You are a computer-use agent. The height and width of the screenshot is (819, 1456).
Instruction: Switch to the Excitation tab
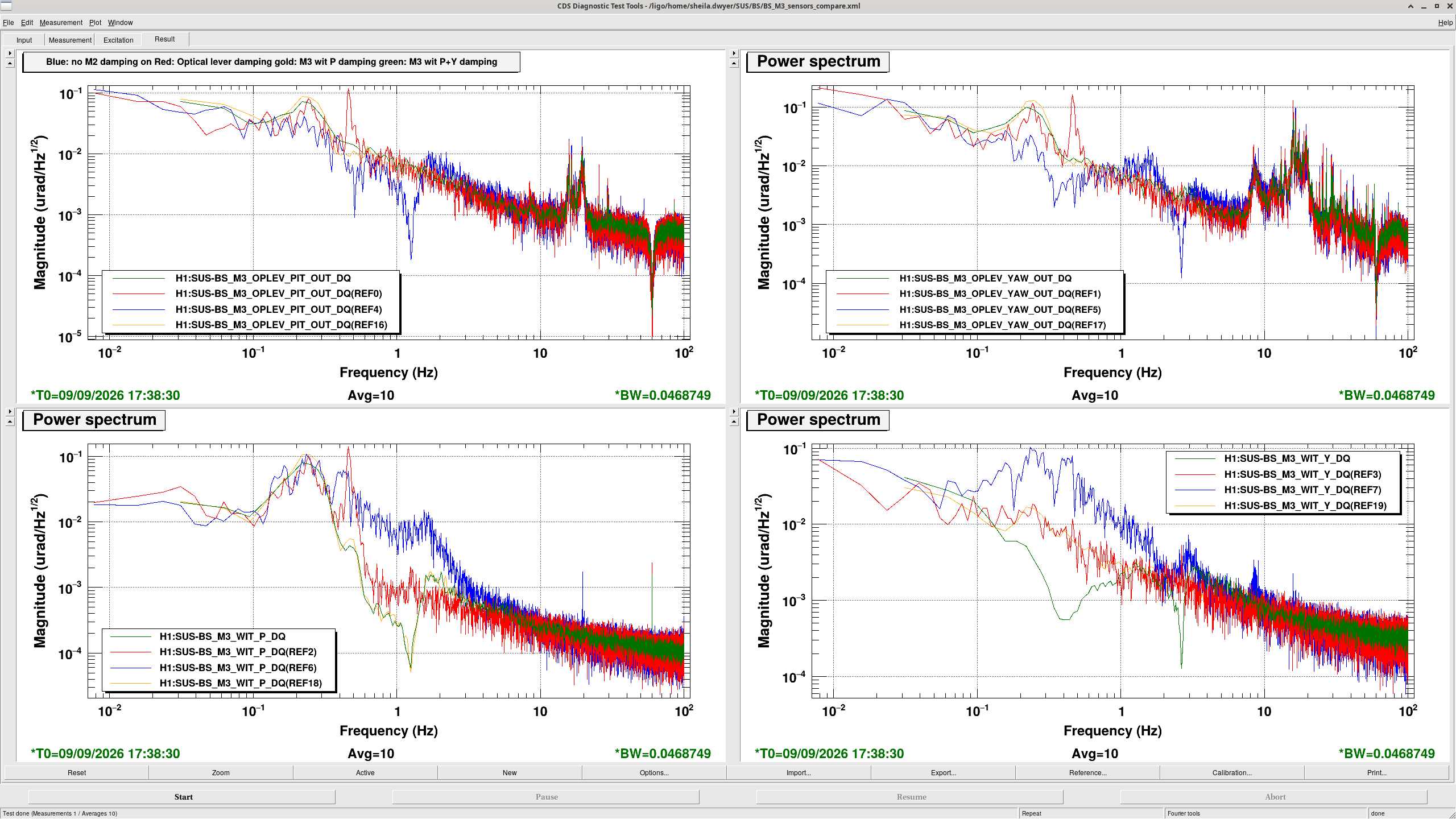pyautogui.click(x=118, y=40)
